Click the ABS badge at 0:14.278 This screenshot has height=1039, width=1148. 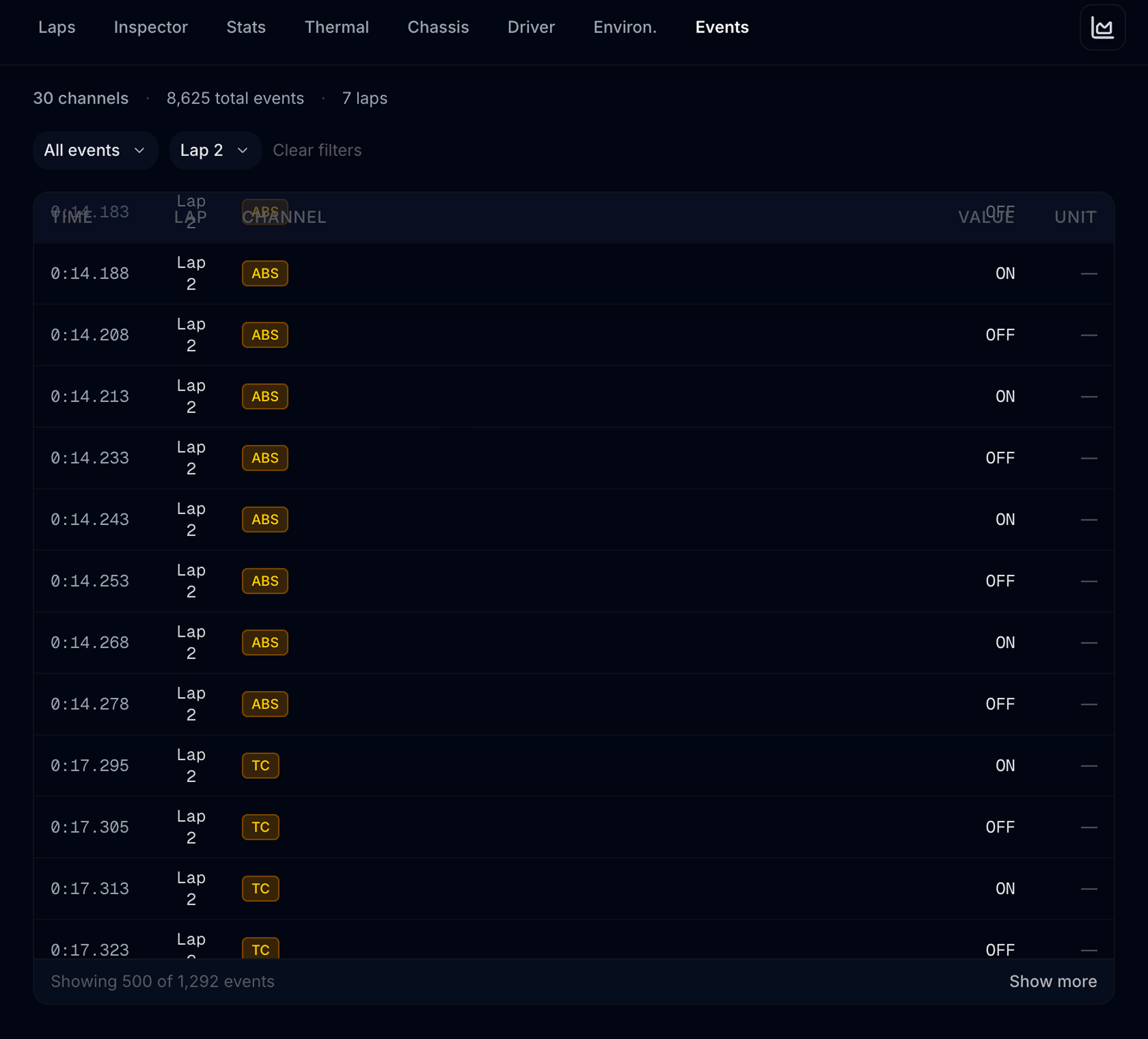tap(265, 704)
